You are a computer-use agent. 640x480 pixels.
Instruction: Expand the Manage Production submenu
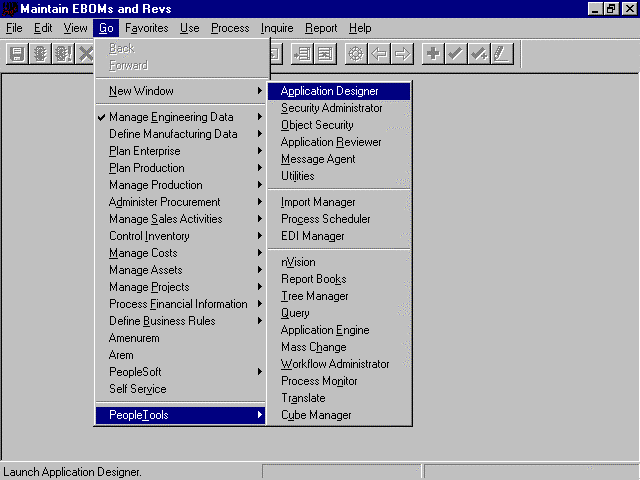pyautogui.click(x=180, y=185)
